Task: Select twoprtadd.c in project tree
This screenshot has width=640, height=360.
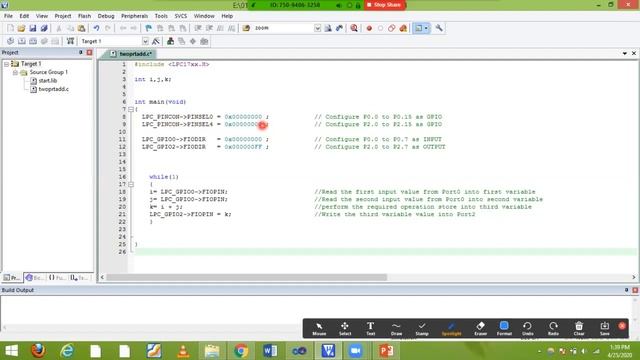Action: tap(53, 89)
